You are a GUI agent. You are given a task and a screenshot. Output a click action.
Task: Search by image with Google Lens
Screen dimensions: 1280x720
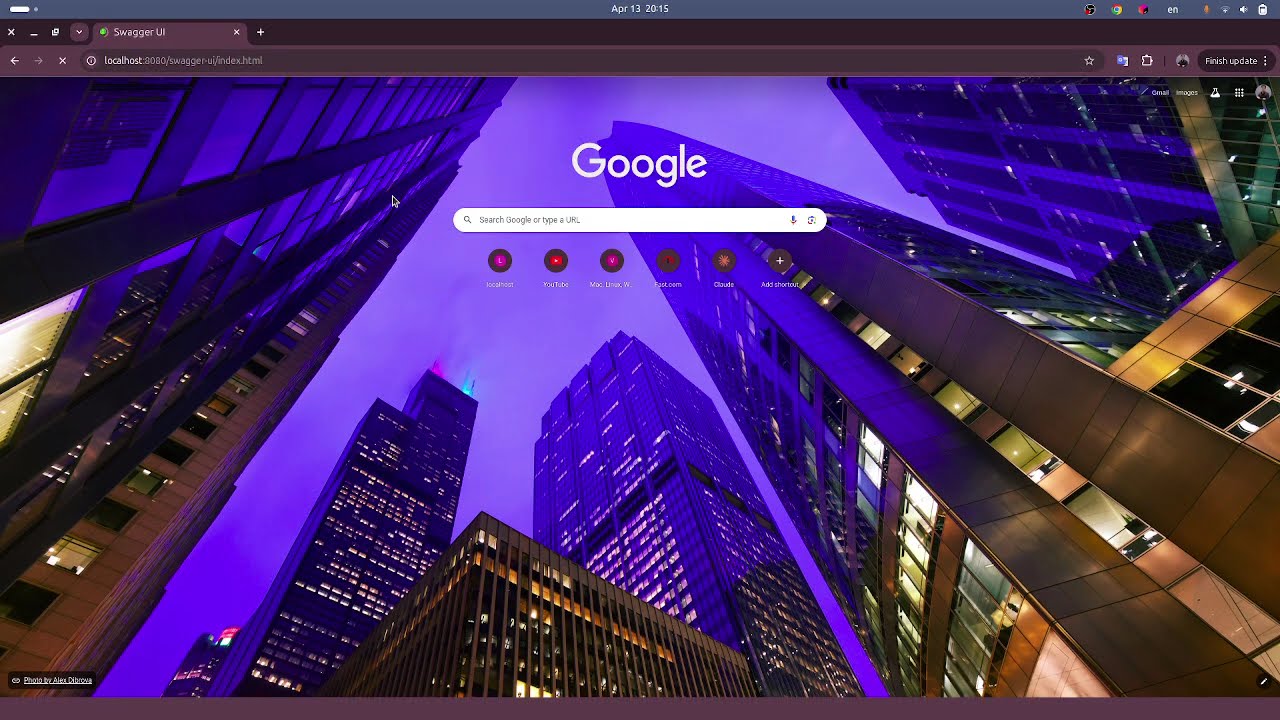click(811, 220)
